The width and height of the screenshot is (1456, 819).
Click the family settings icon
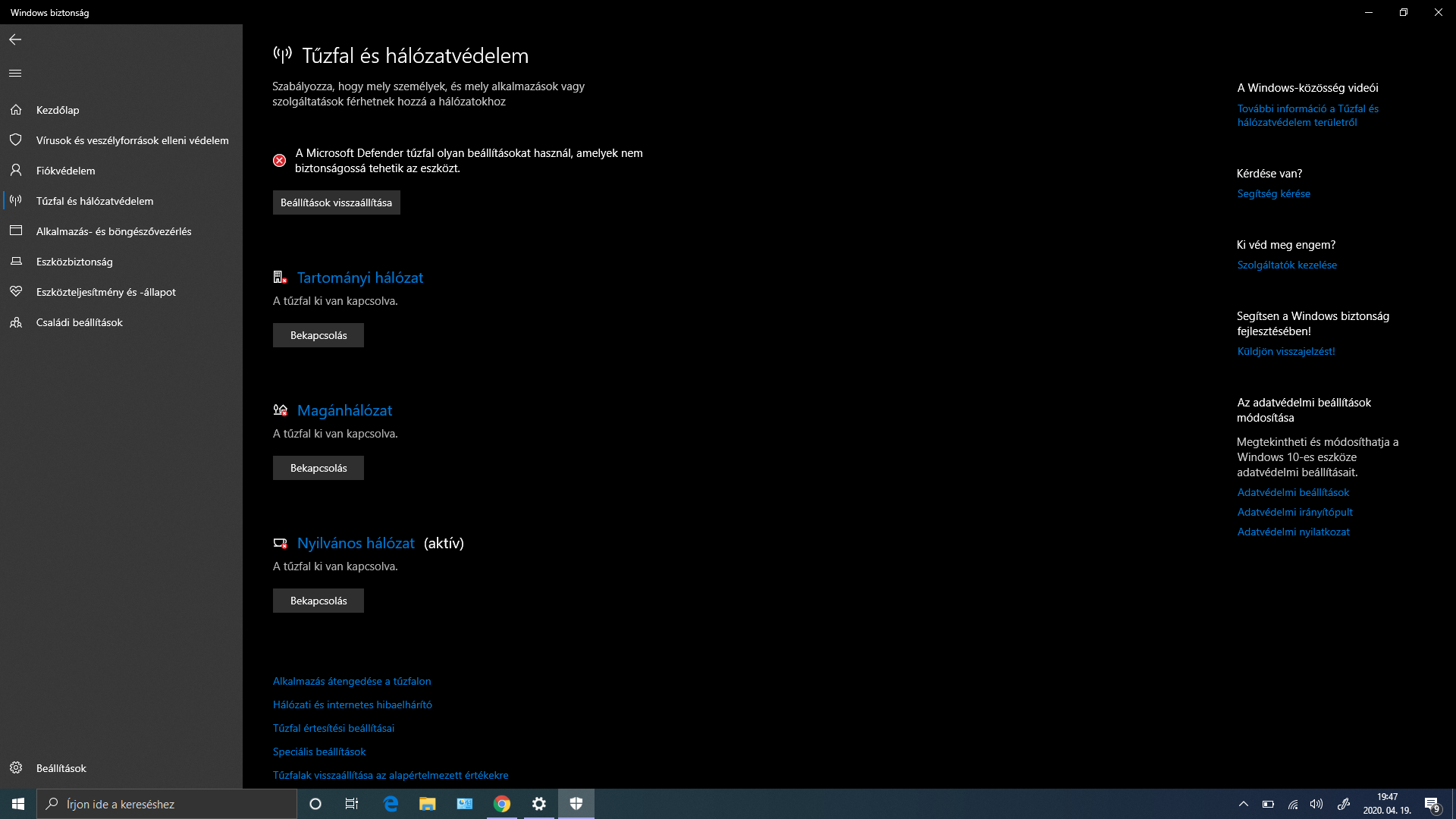tap(16, 322)
